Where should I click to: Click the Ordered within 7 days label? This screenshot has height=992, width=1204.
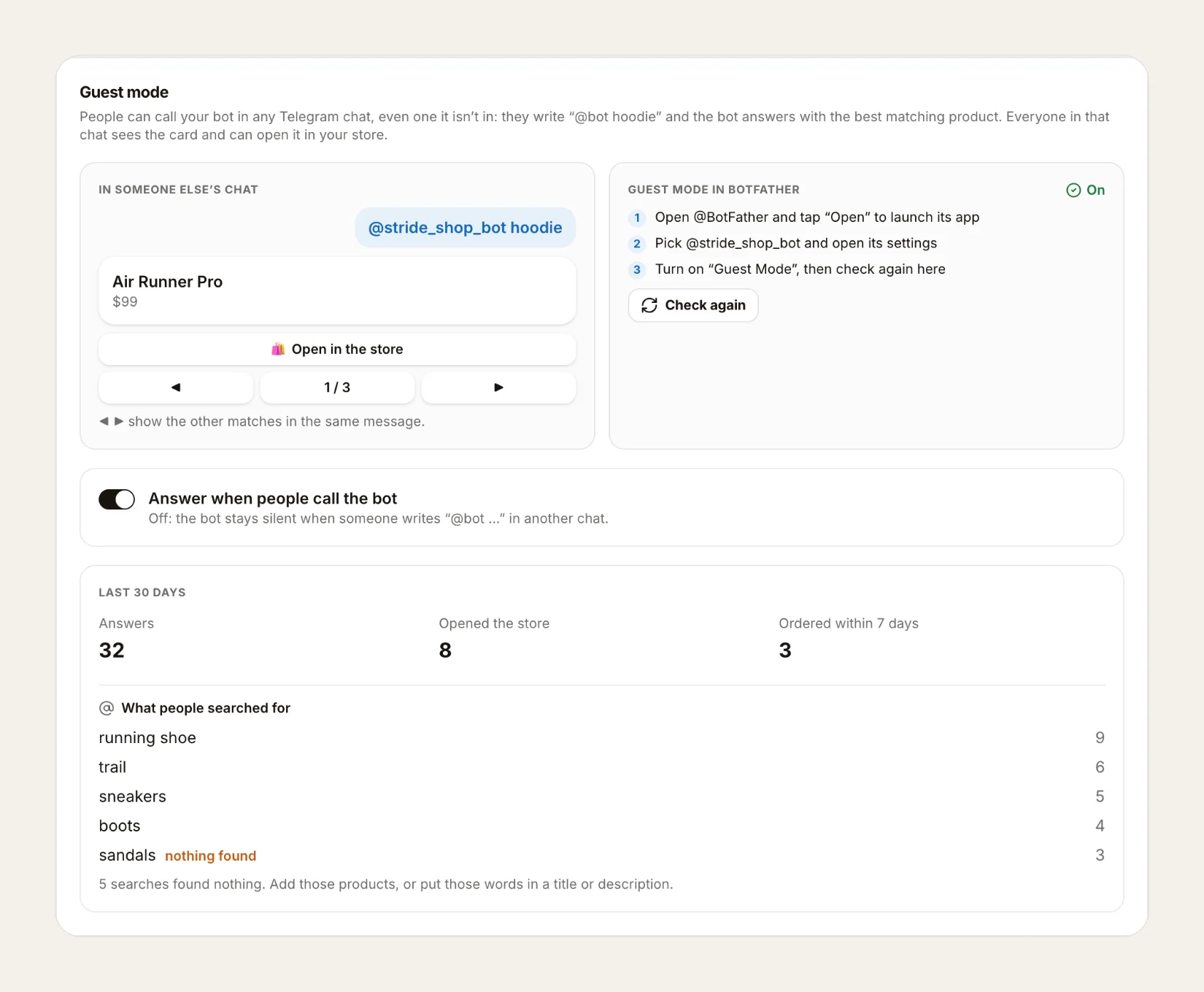click(x=849, y=623)
